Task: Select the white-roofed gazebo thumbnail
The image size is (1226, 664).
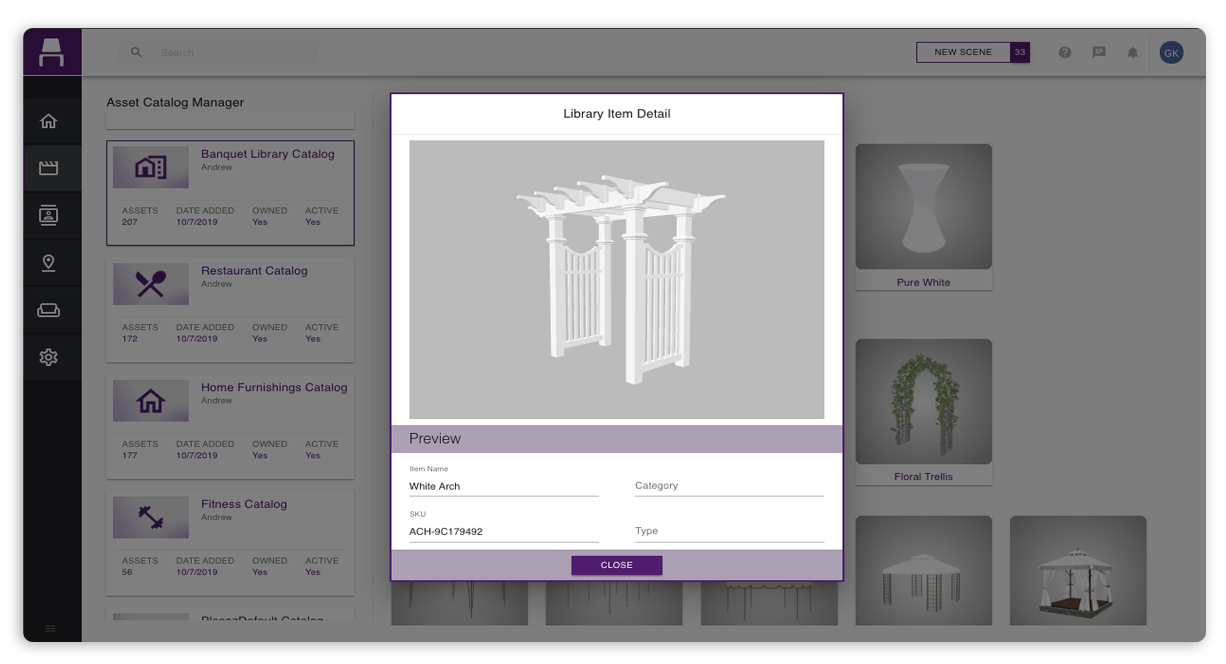Action: 924,570
